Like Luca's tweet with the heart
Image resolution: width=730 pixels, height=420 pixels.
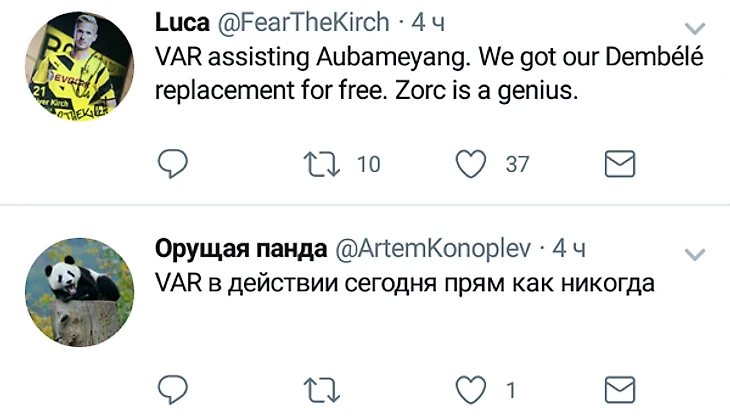point(470,163)
